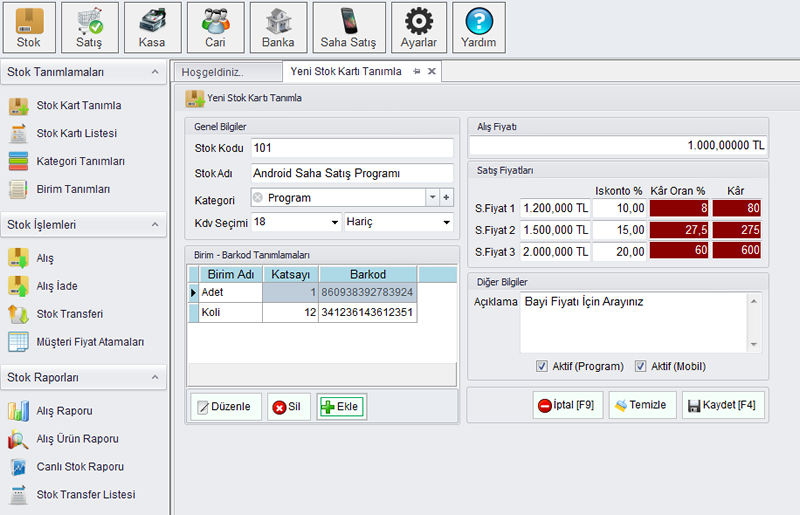Viewport: 800px width, 515px height.
Task: Open the Cari module
Action: (x=215, y=28)
